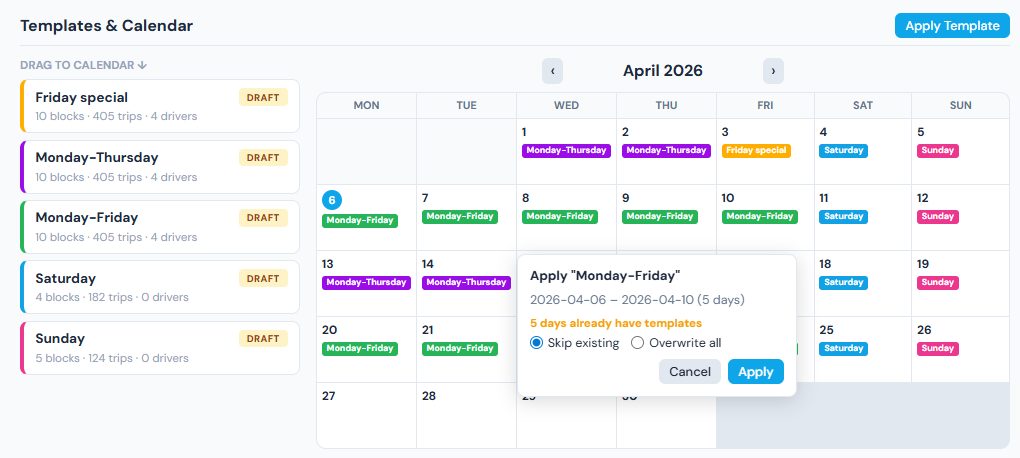Select the Saturday template card
The height and width of the screenshot is (458, 1020).
tap(160, 287)
